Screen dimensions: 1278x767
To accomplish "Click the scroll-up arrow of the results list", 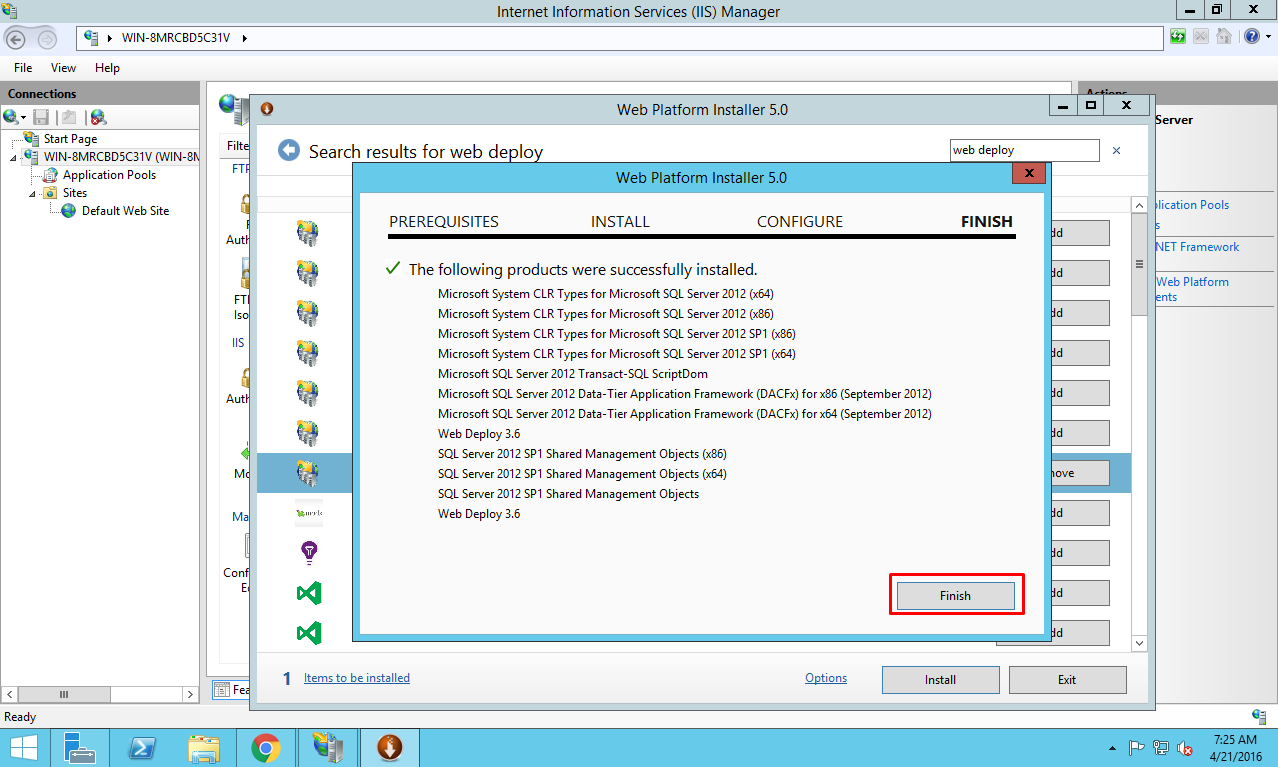I will coord(1139,205).
